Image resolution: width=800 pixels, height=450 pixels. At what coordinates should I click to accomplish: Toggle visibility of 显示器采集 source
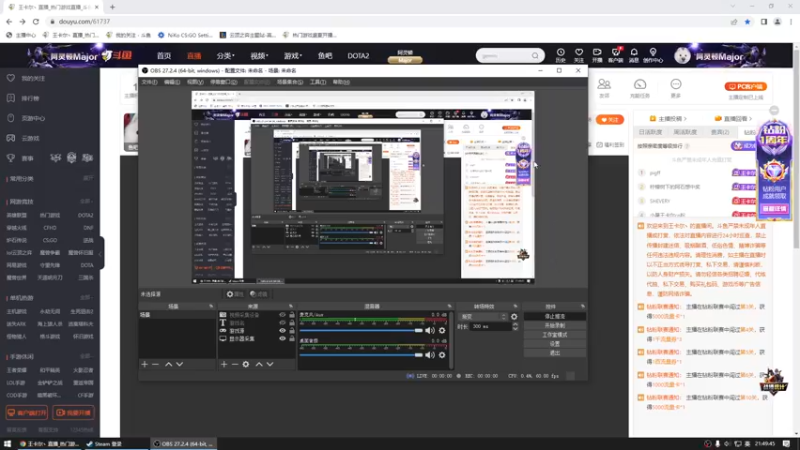click(282, 338)
